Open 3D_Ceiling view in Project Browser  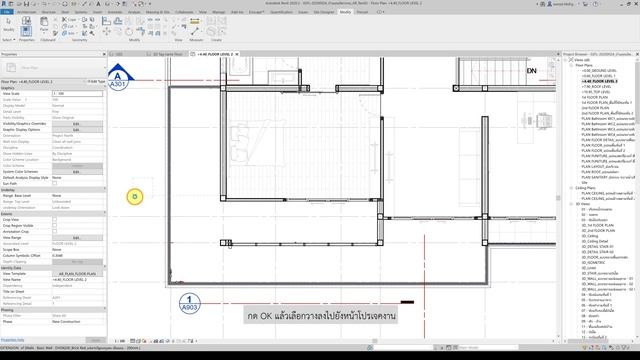click(589, 236)
